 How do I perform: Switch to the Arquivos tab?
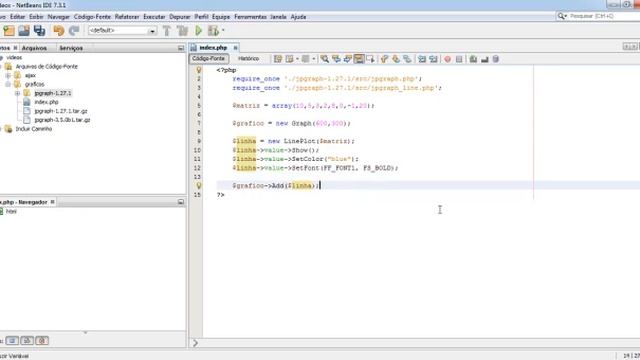point(34,48)
